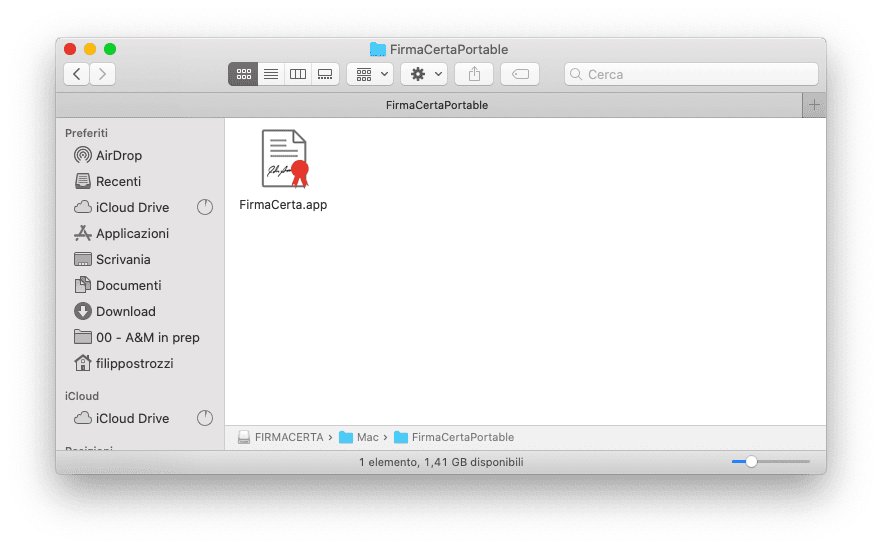The image size is (882, 548).
Task: Click FirmaCertaPortable in path bar
Action: coord(454,437)
